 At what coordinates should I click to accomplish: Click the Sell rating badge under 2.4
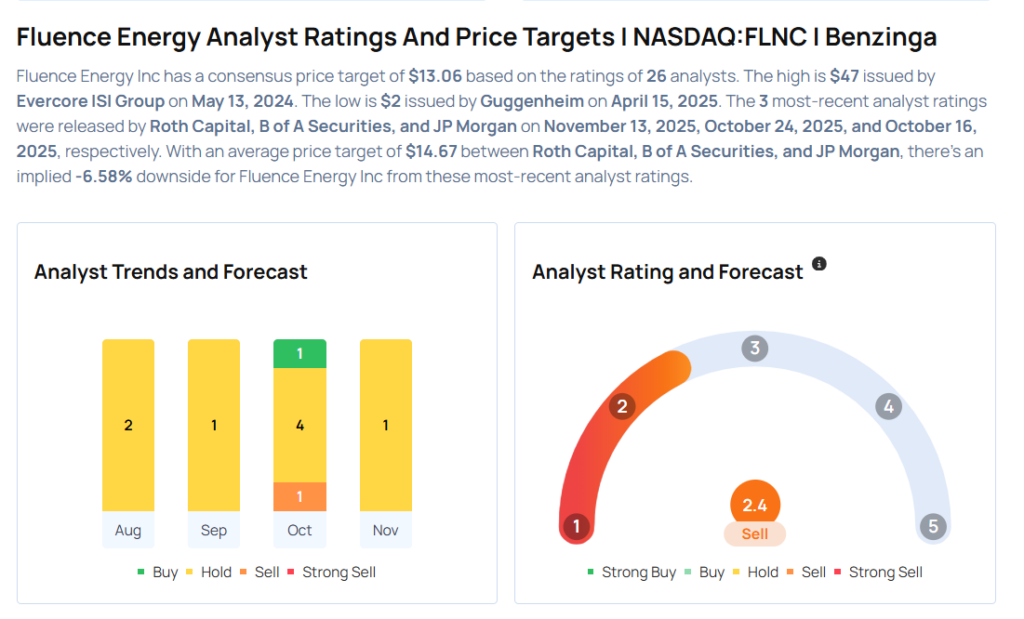[x=755, y=534]
